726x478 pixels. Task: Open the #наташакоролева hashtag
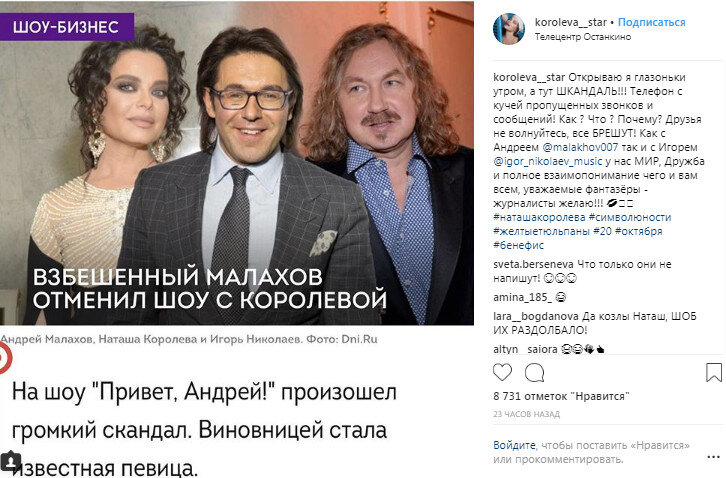[539, 217]
